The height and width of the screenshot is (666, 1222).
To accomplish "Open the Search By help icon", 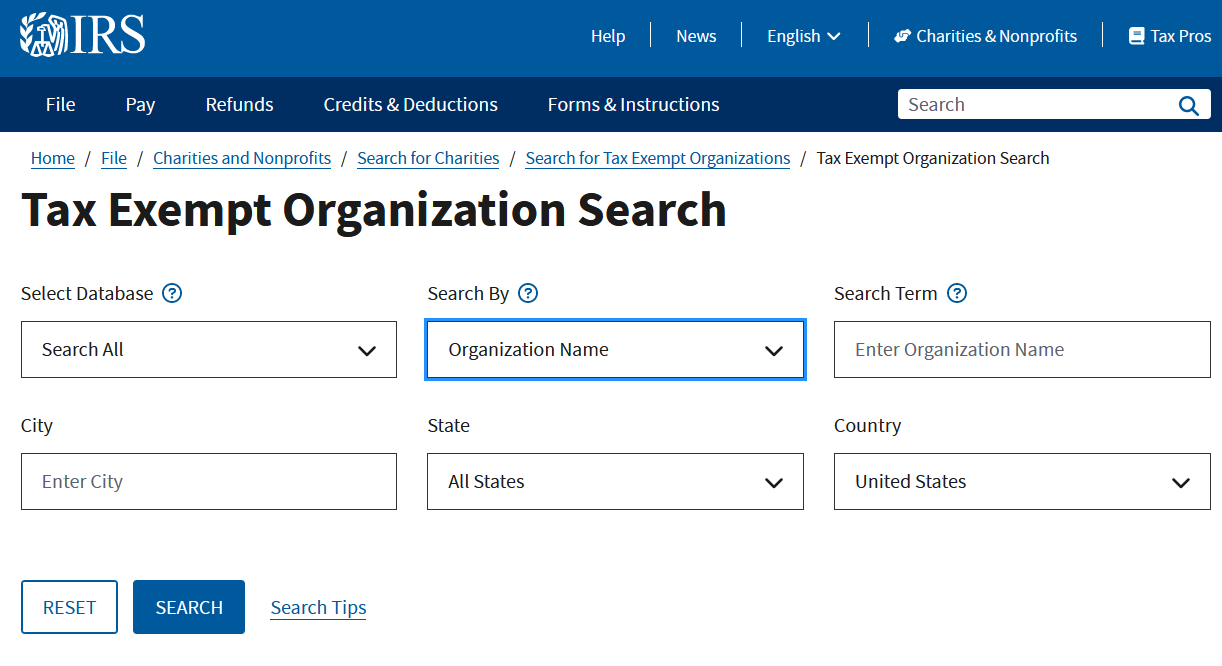I will [x=528, y=293].
